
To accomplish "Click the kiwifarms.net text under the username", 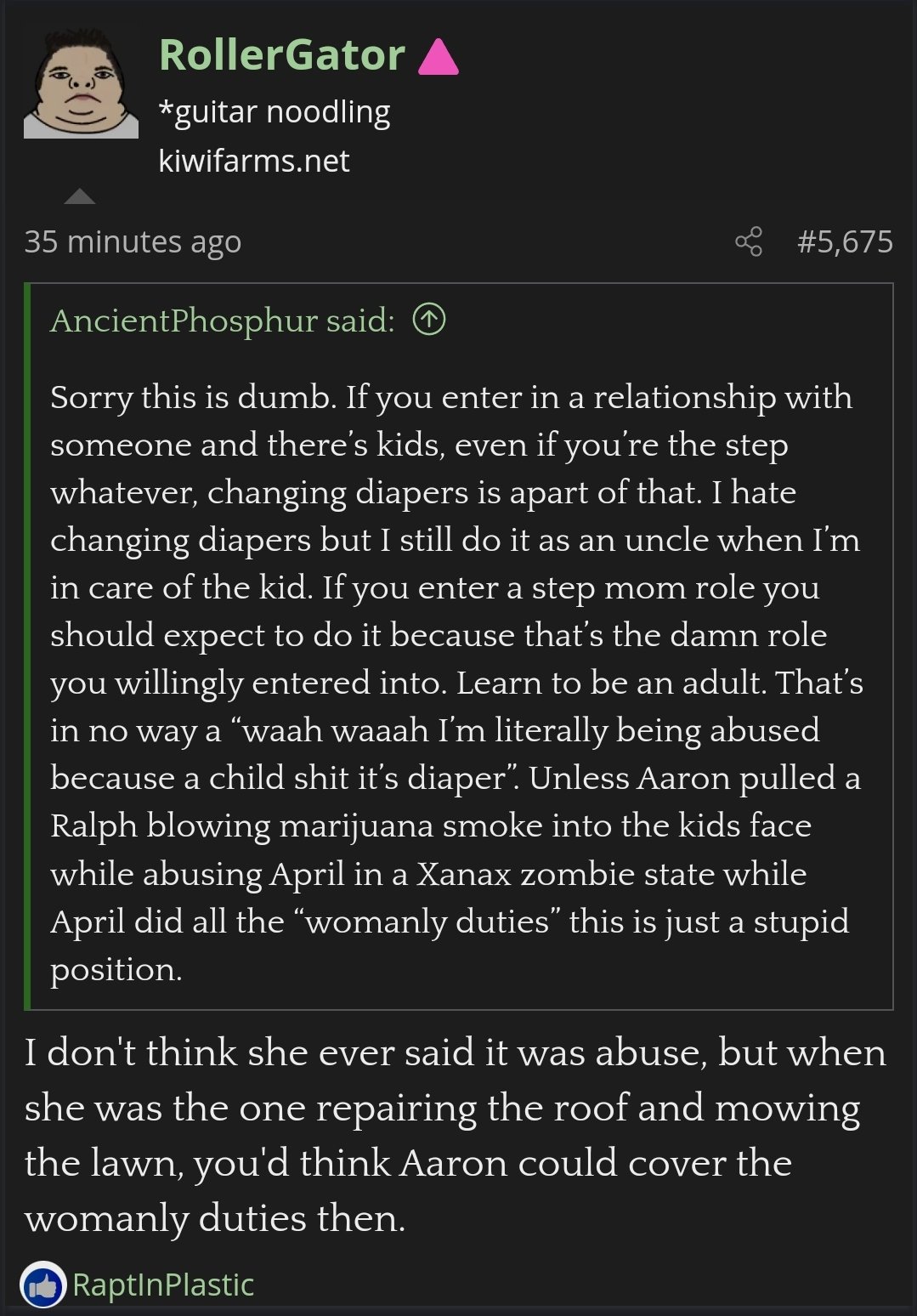I will pyautogui.click(x=253, y=161).
